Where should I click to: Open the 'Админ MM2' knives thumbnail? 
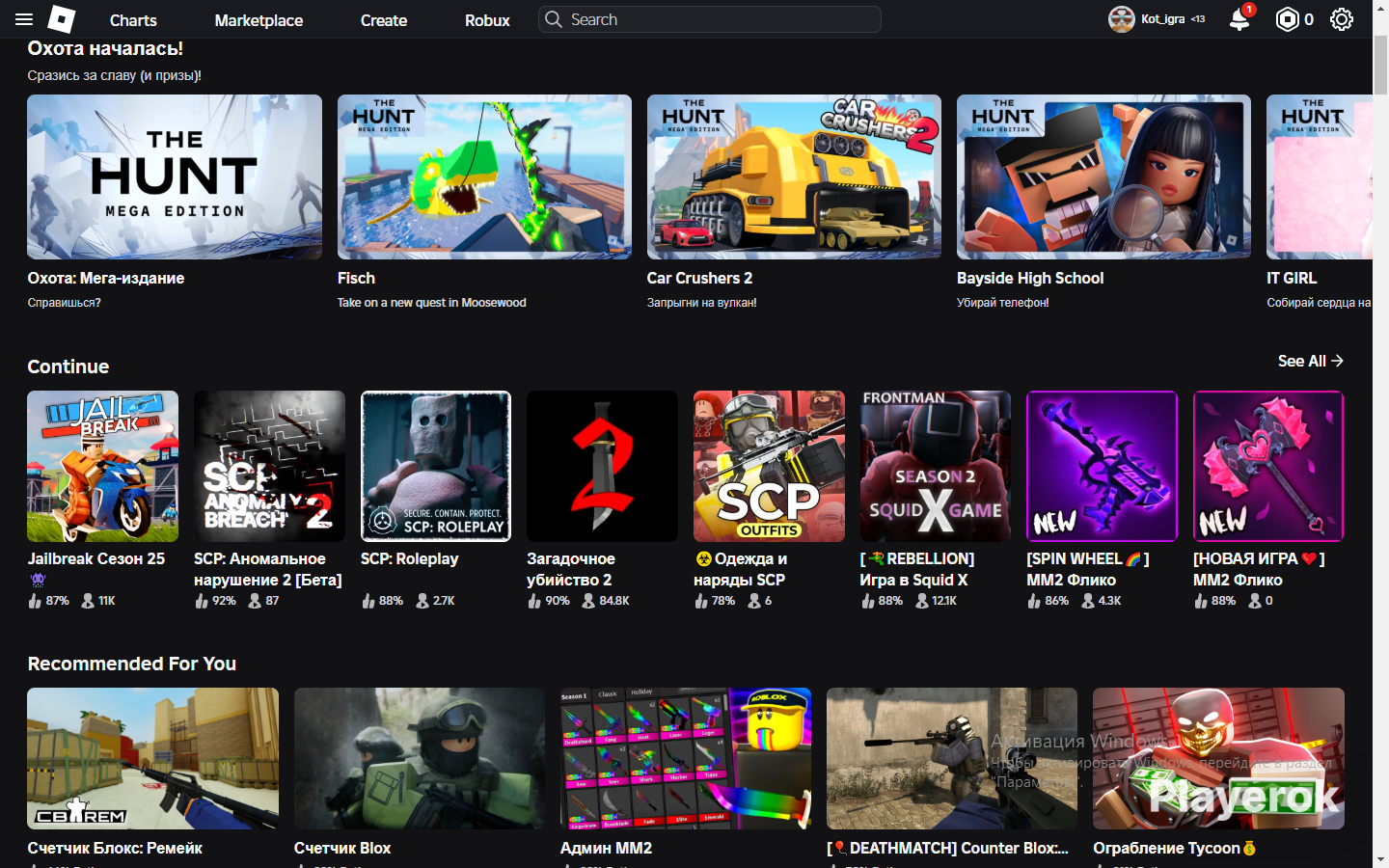coord(686,758)
